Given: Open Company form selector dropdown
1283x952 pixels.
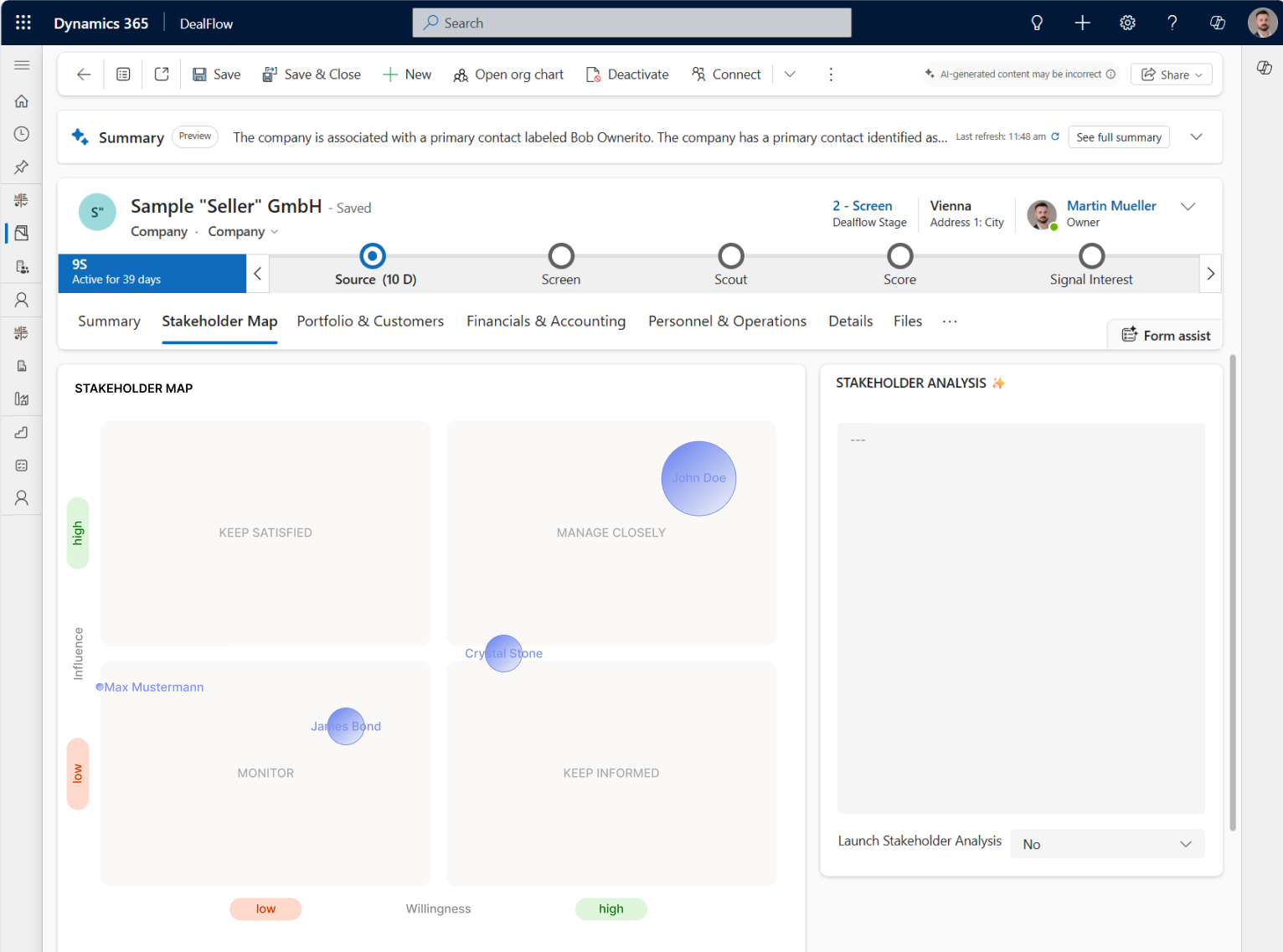Looking at the screenshot, I should (x=243, y=232).
